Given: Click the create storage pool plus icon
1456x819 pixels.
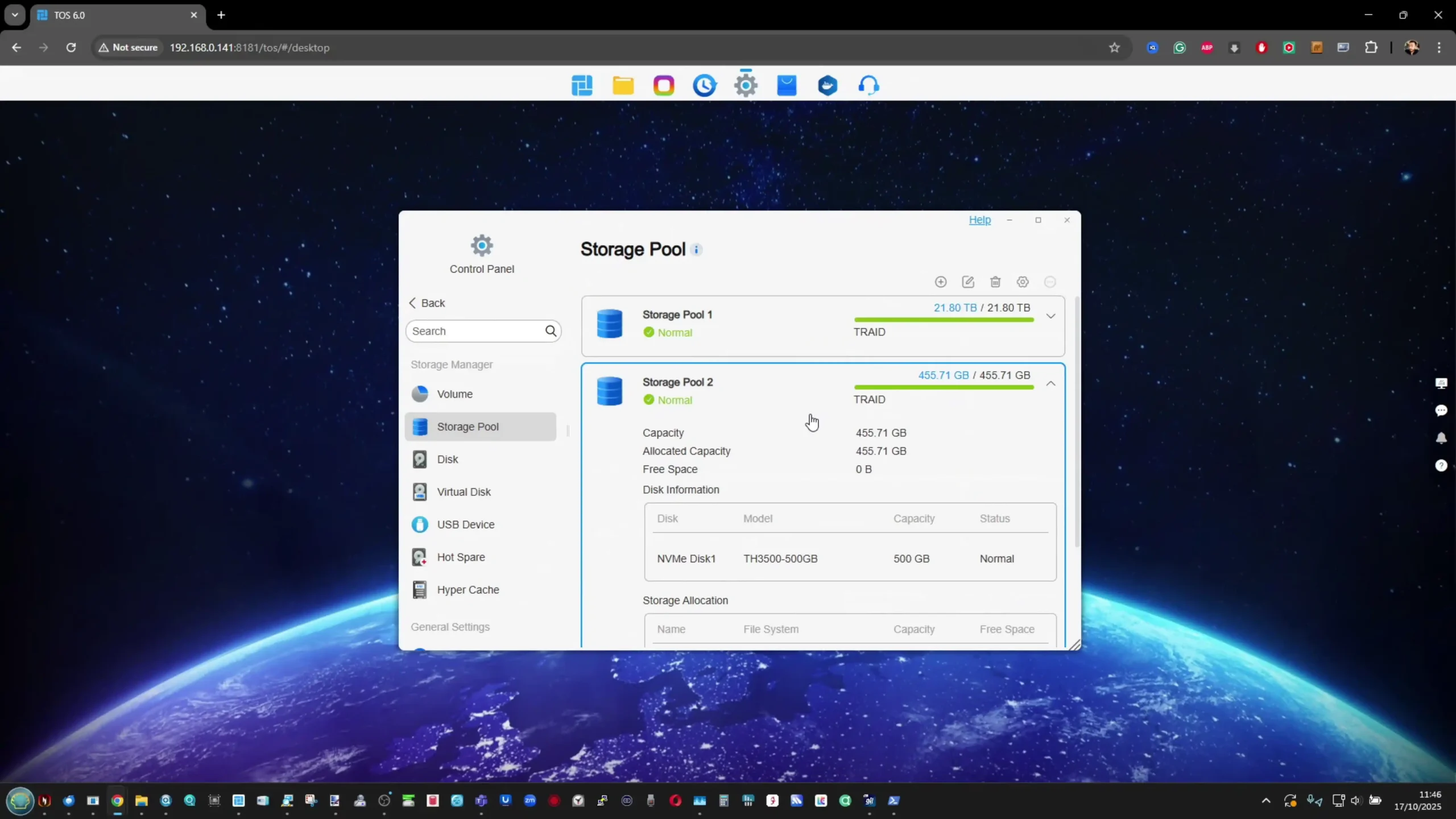Looking at the screenshot, I should point(941,282).
